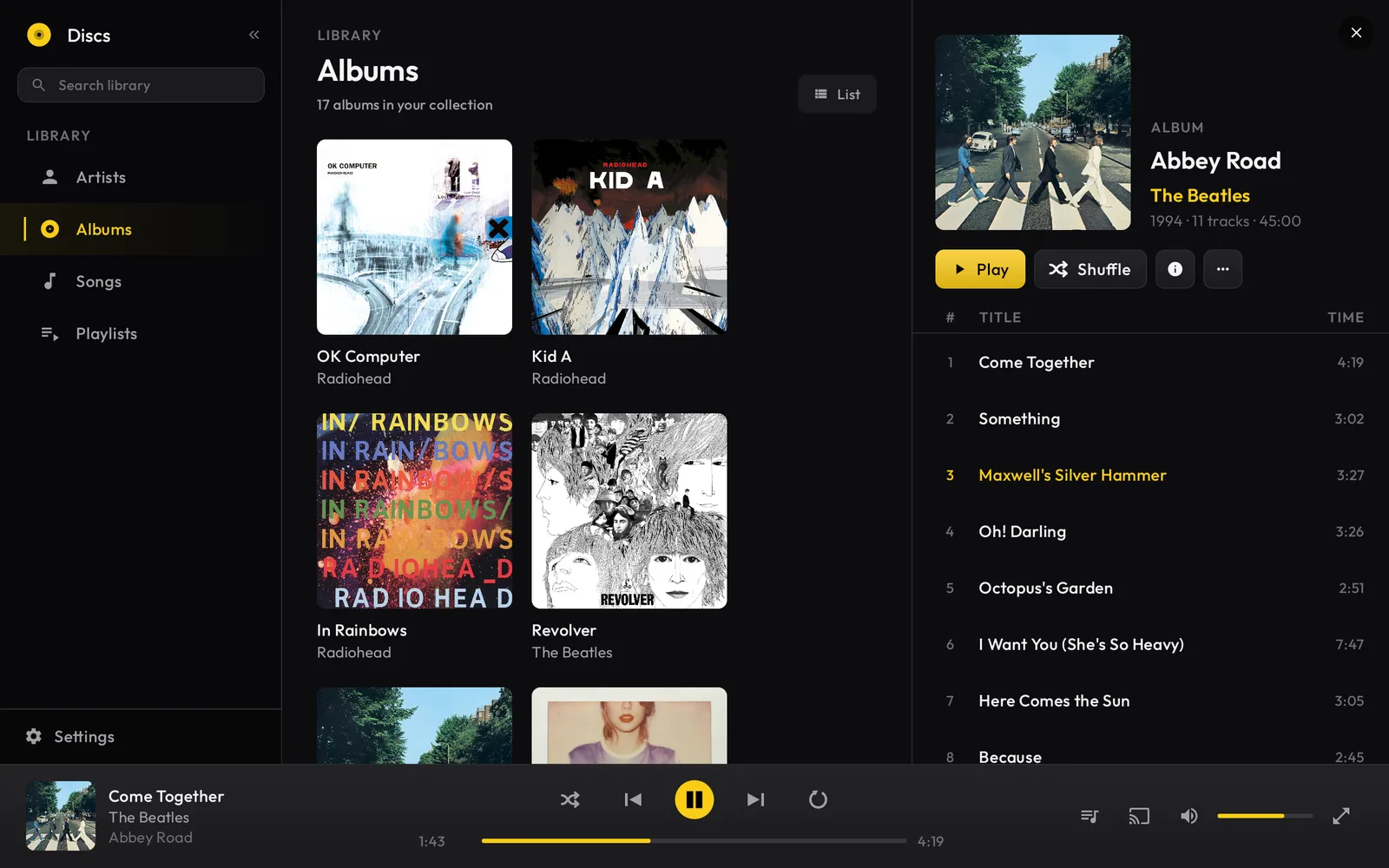Select Albums in the sidebar
The width and height of the screenshot is (1389, 868).
point(141,229)
